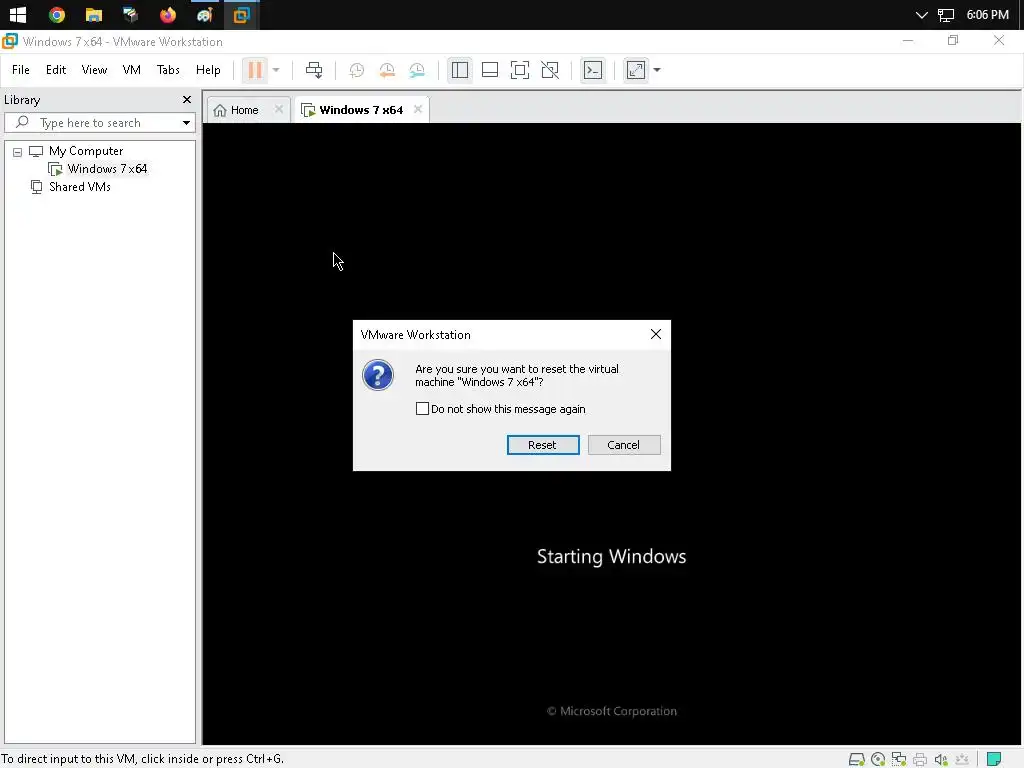Cancel the reset confirmation dialog
This screenshot has height=768, width=1024.
[624, 445]
